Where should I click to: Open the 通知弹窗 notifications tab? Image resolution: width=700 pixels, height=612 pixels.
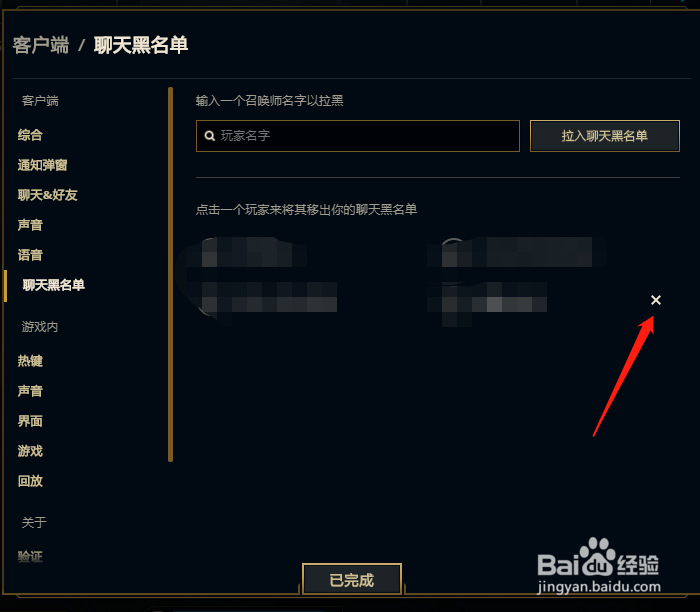[x=42, y=165]
